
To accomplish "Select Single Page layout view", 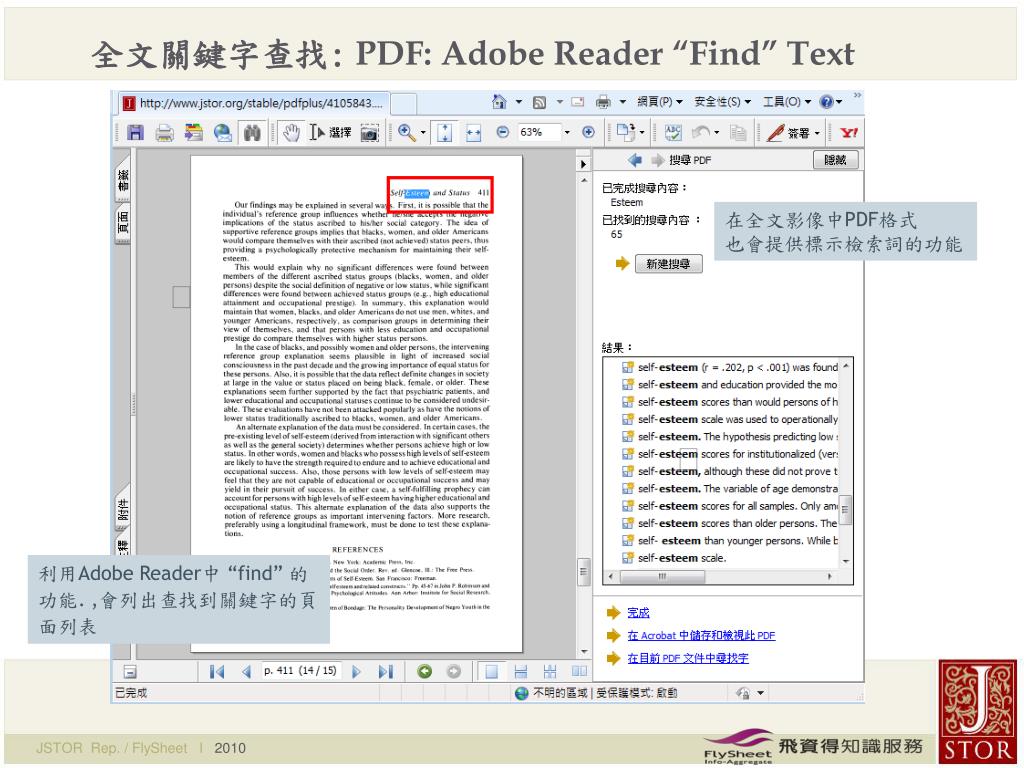I will tap(491, 671).
